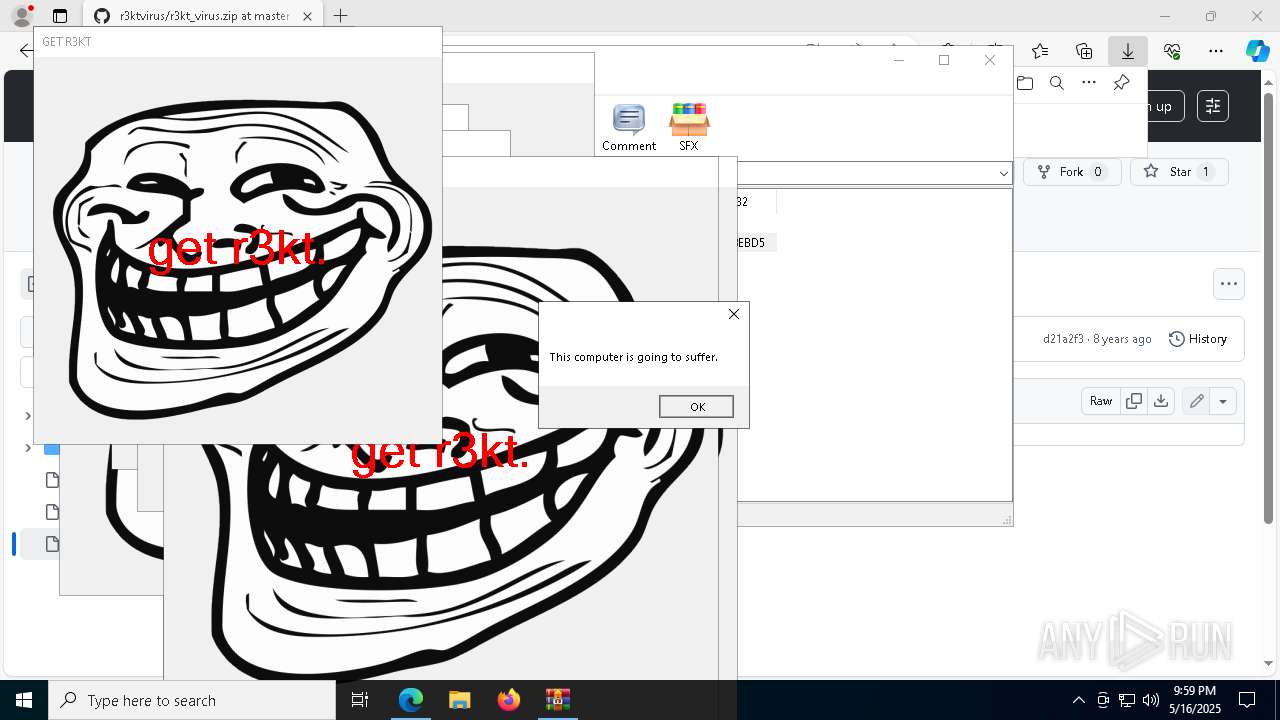Go back in the Edge browser

pyautogui.click(x=26, y=51)
